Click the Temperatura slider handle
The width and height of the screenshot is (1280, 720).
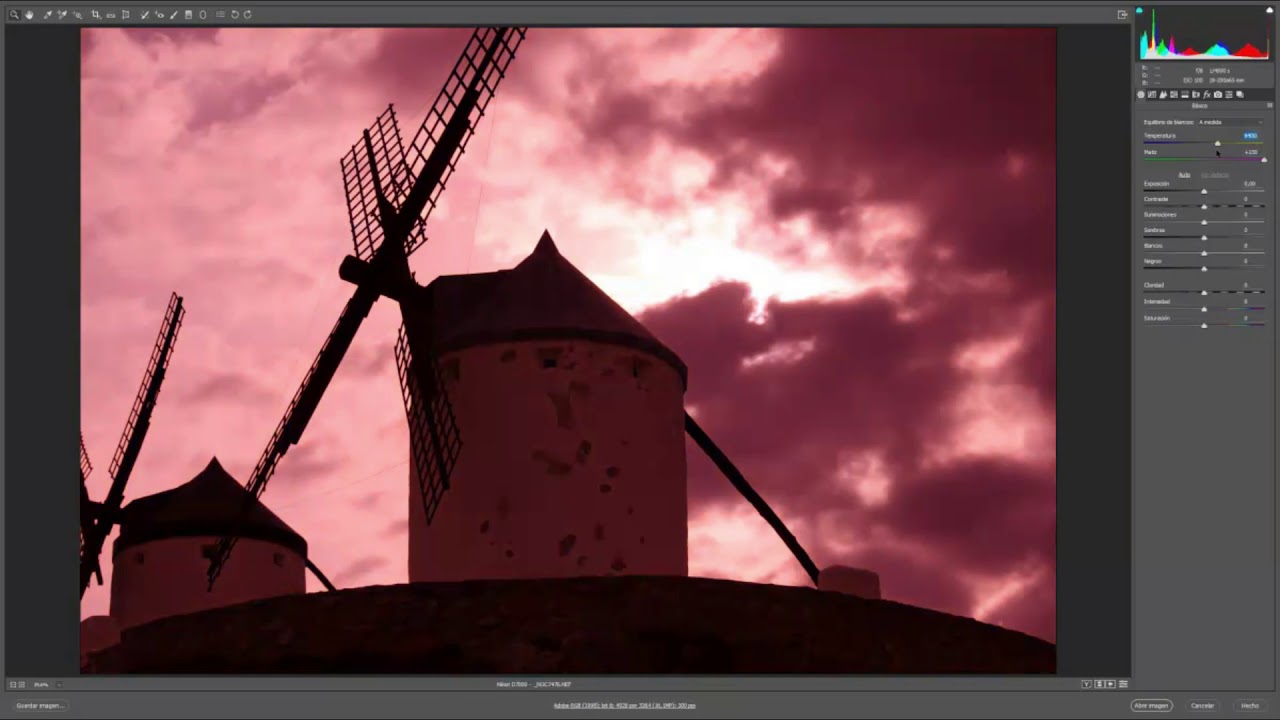(x=1218, y=144)
